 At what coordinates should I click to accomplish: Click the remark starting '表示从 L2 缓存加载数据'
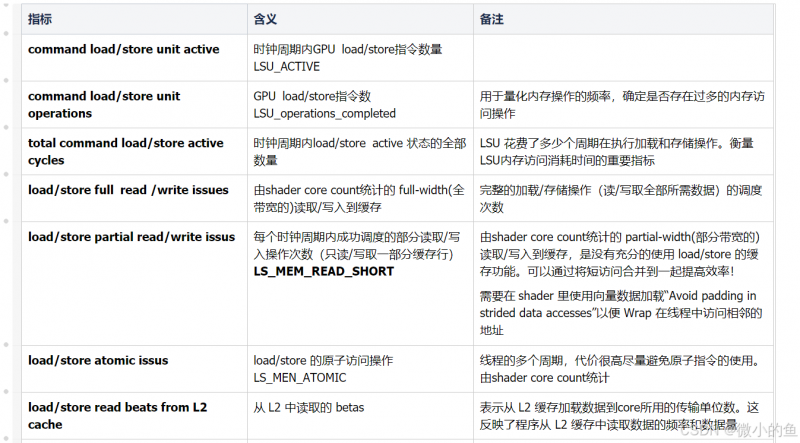pos(623,416)
